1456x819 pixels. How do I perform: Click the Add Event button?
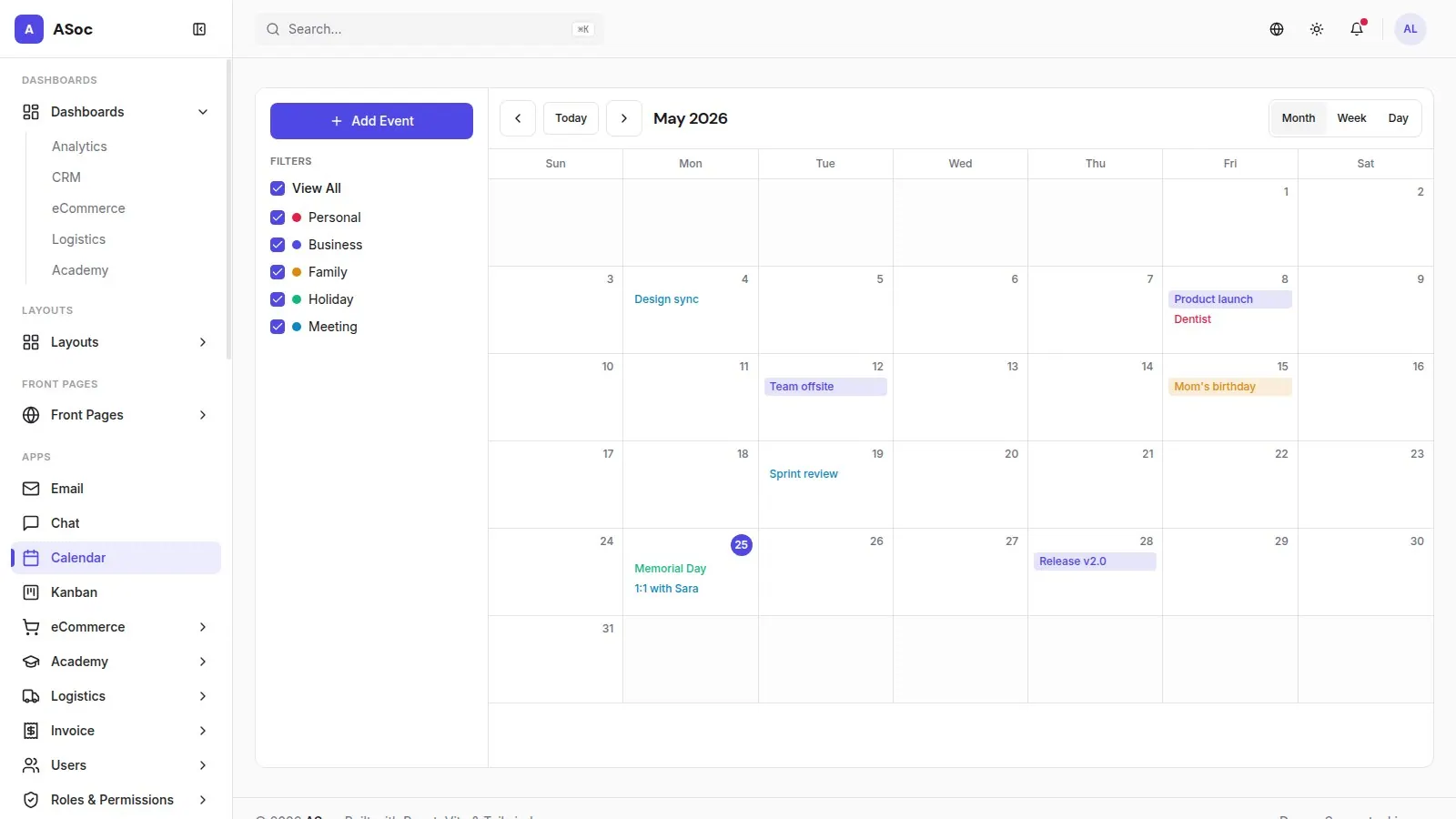(371, 121)
